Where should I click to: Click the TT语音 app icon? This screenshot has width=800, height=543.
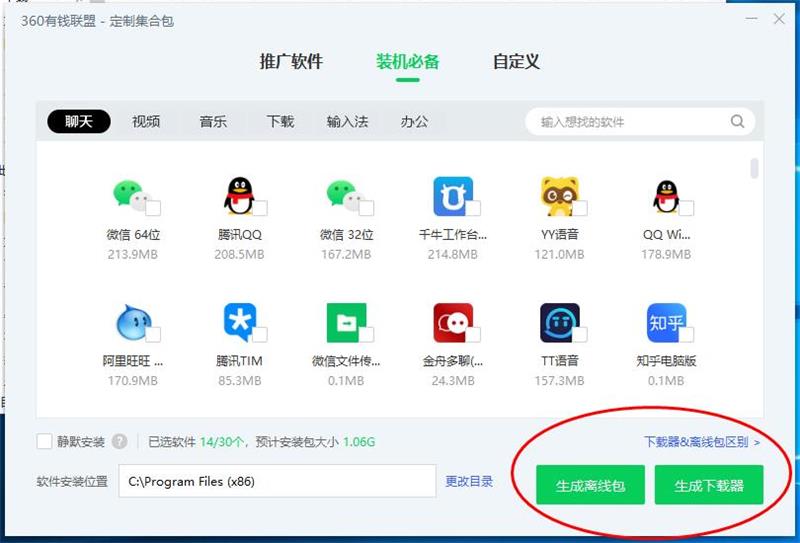pyautogui.click(x=559, y=323)
